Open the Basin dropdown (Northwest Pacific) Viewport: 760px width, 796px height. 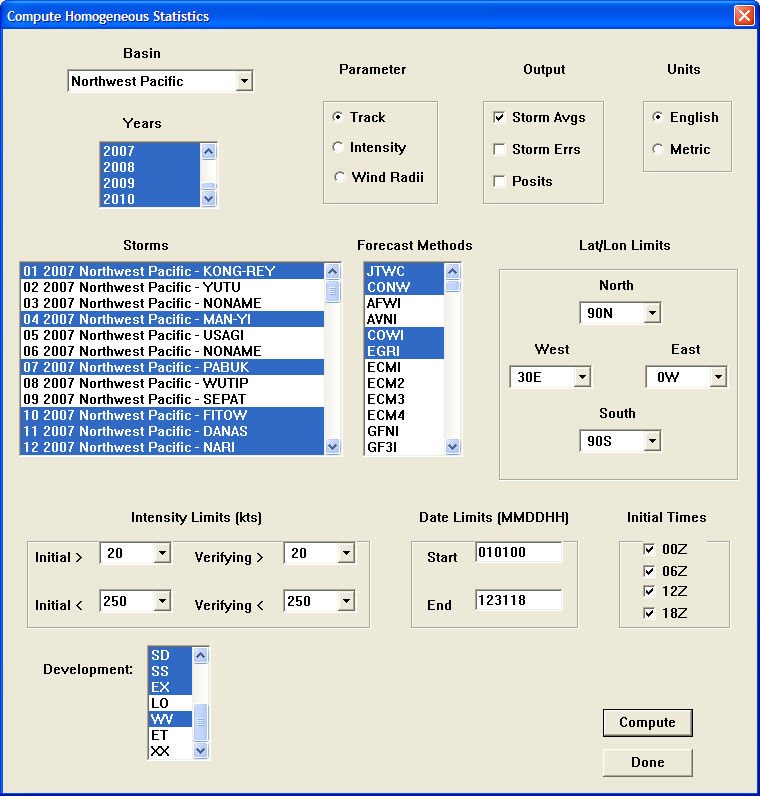[244, 81]
